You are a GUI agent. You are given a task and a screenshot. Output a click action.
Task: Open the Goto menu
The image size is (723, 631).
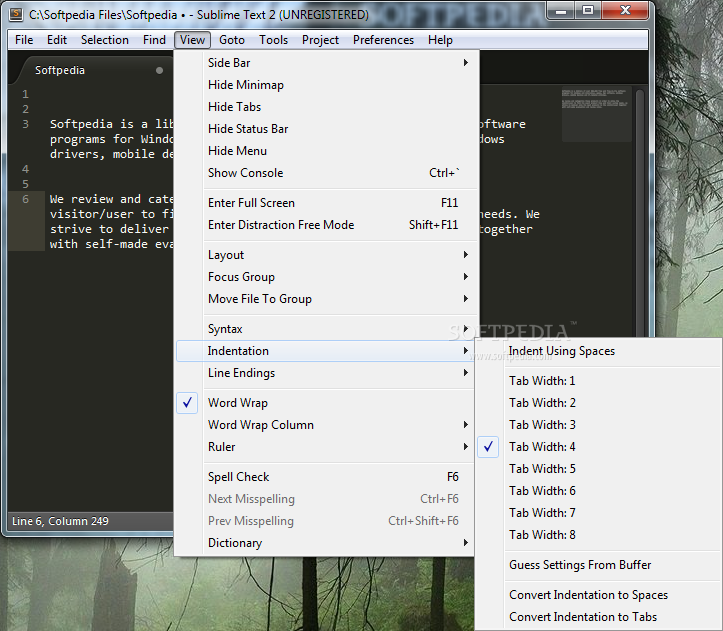[x=231, y=40]
